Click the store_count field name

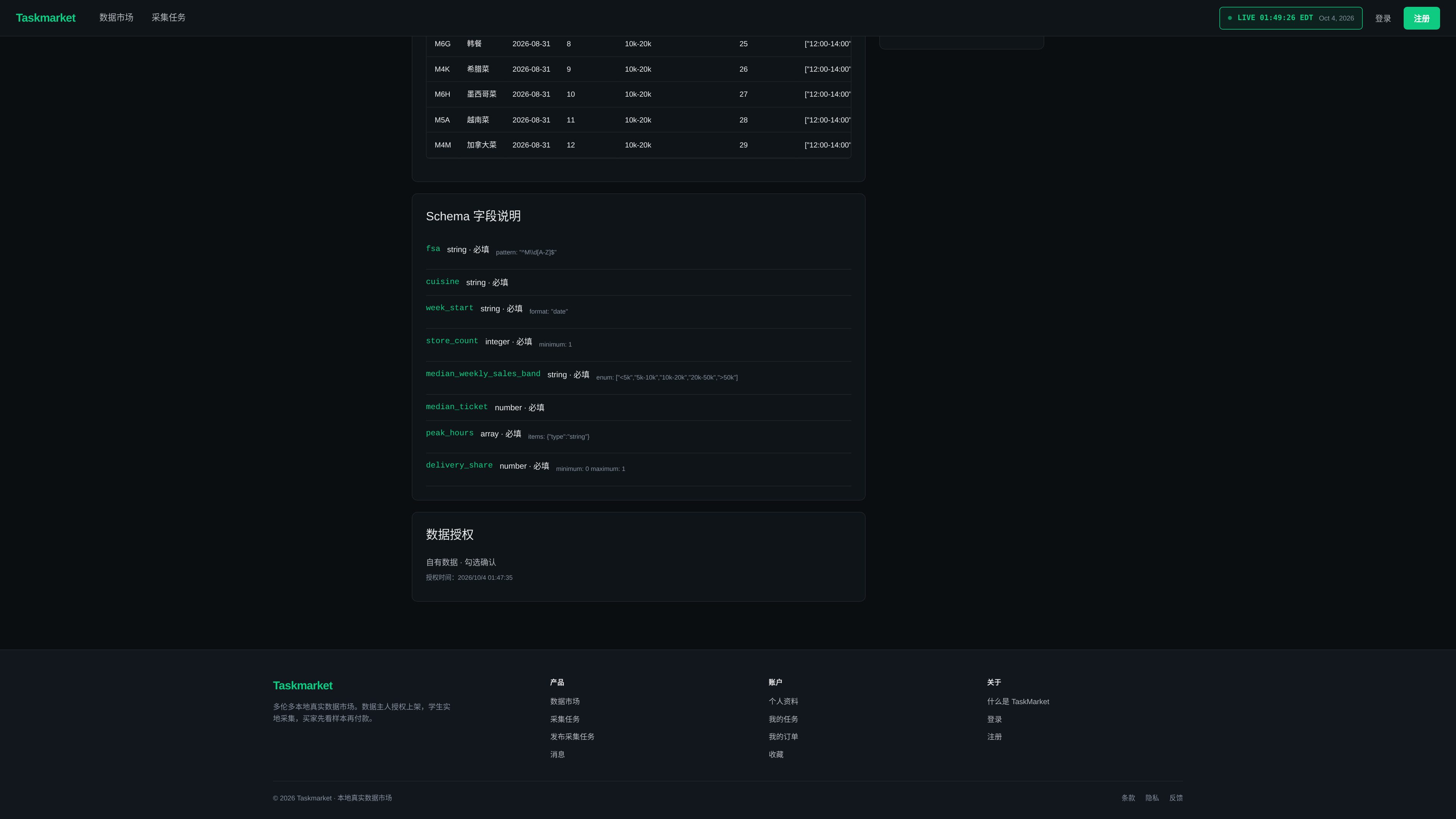click(452, 341)
